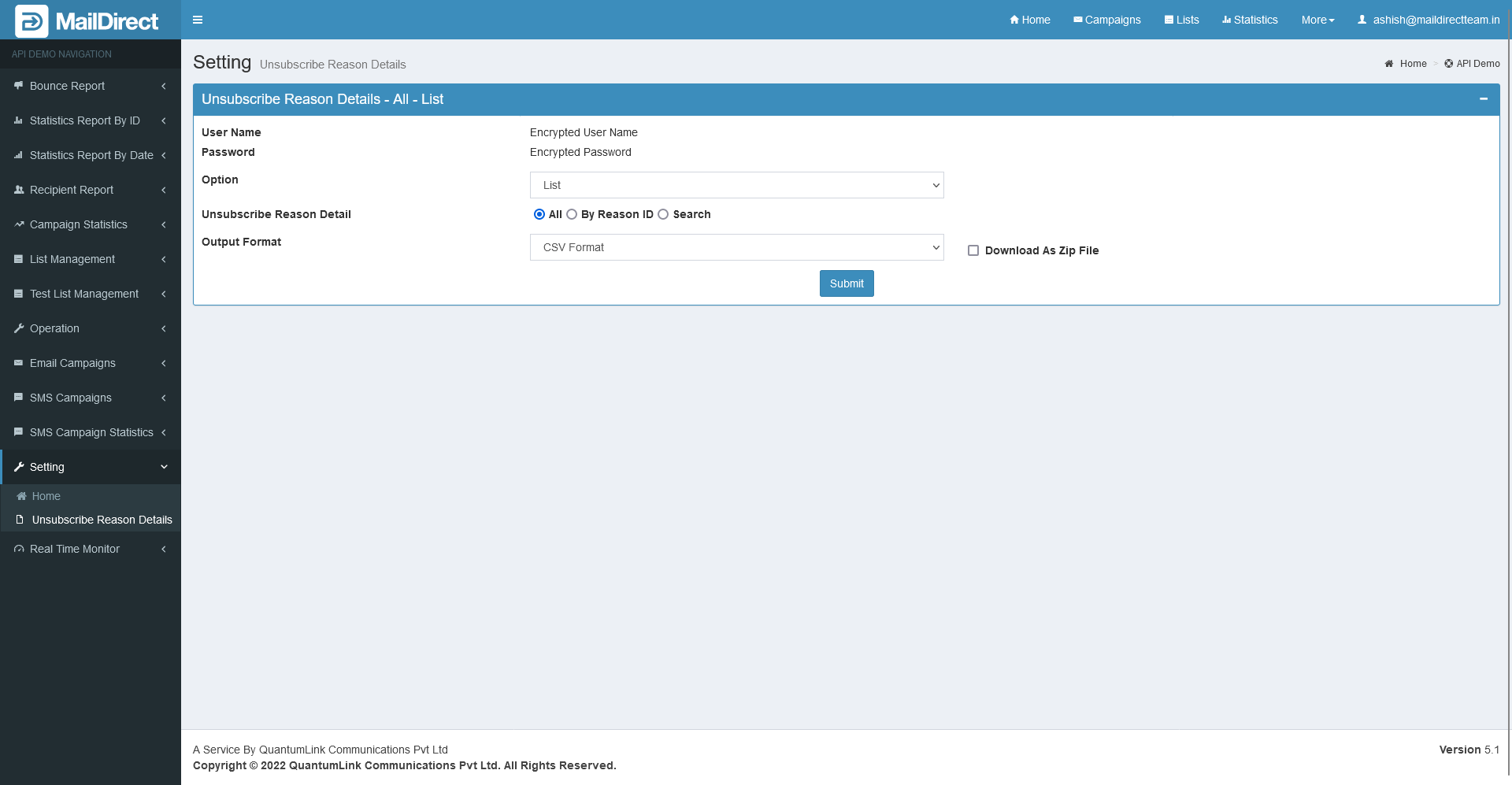Open Unsubscribe Reason Details sidebar item
The image size is (1512, 785).
pos(102,520)
